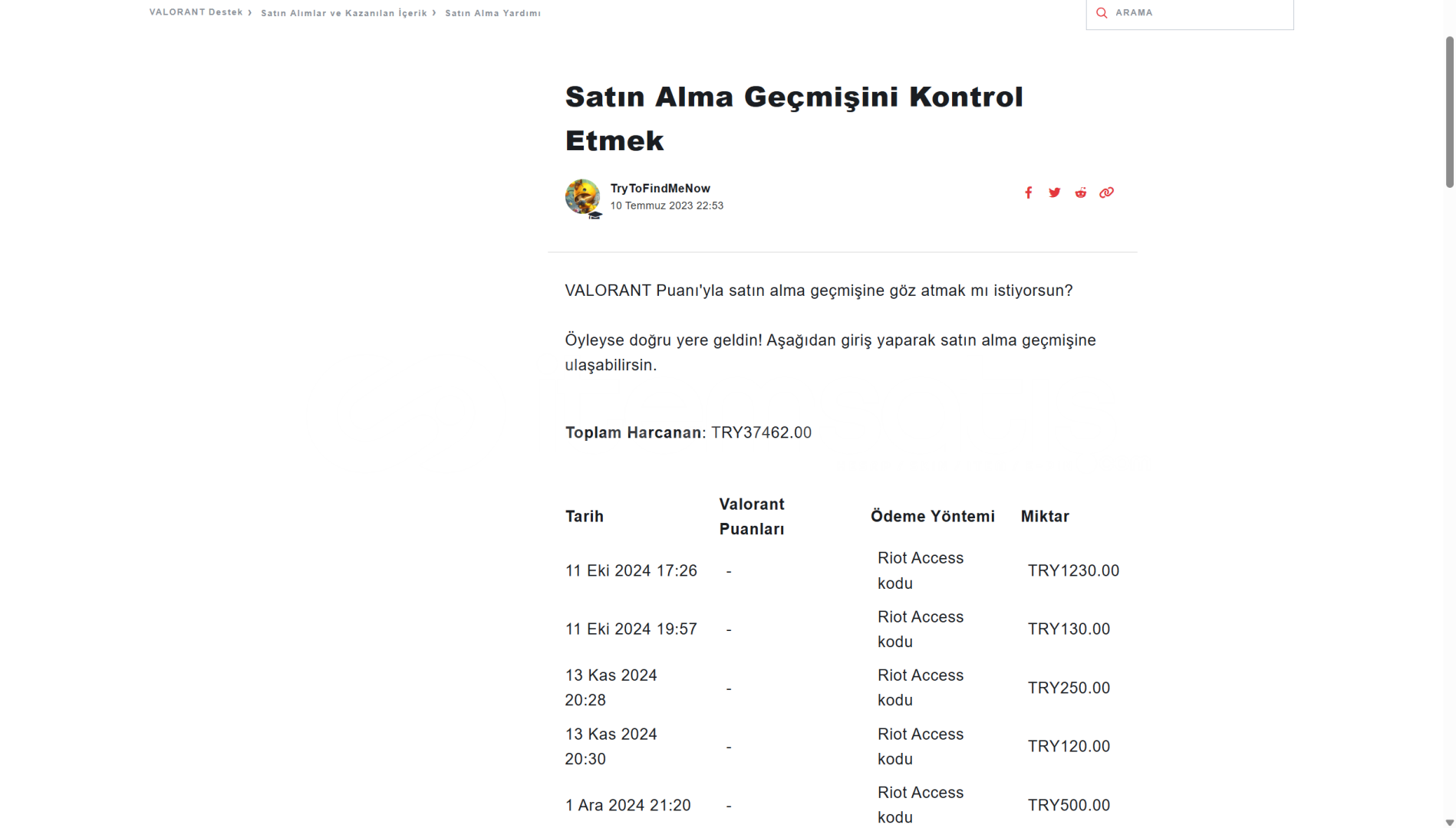The height and width of the screenshot is (828, 1456).
Task: Select the article title heading
Action: (794, 119)
